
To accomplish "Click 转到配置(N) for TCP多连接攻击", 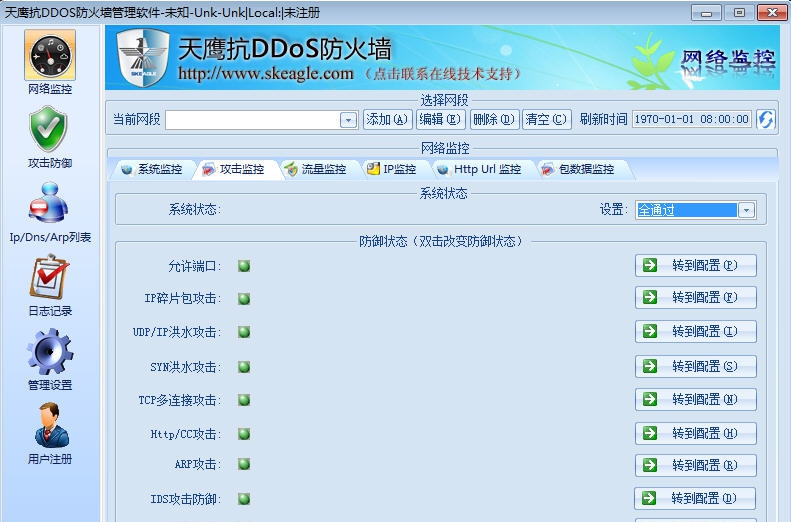I will 696,399.
